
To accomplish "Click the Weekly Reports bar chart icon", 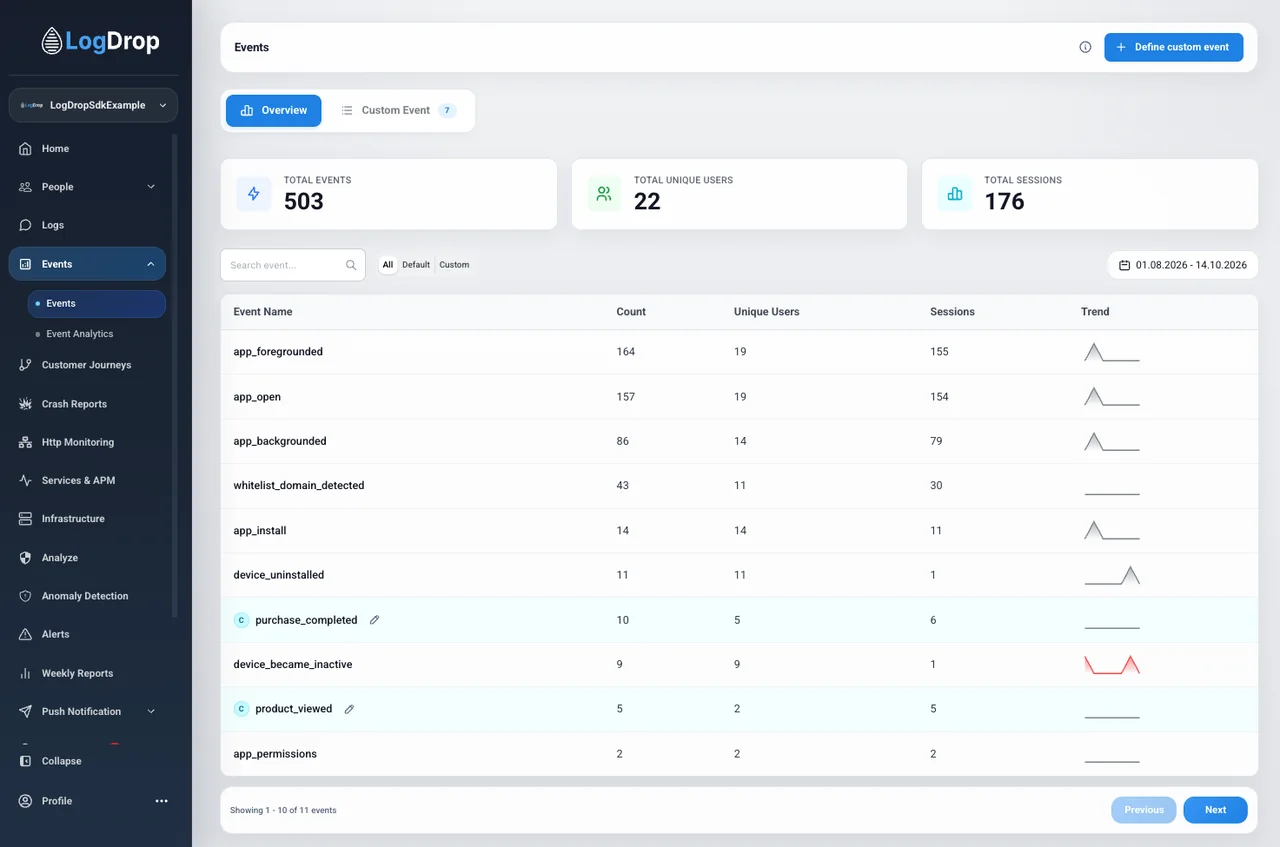I will pos(26,673).
